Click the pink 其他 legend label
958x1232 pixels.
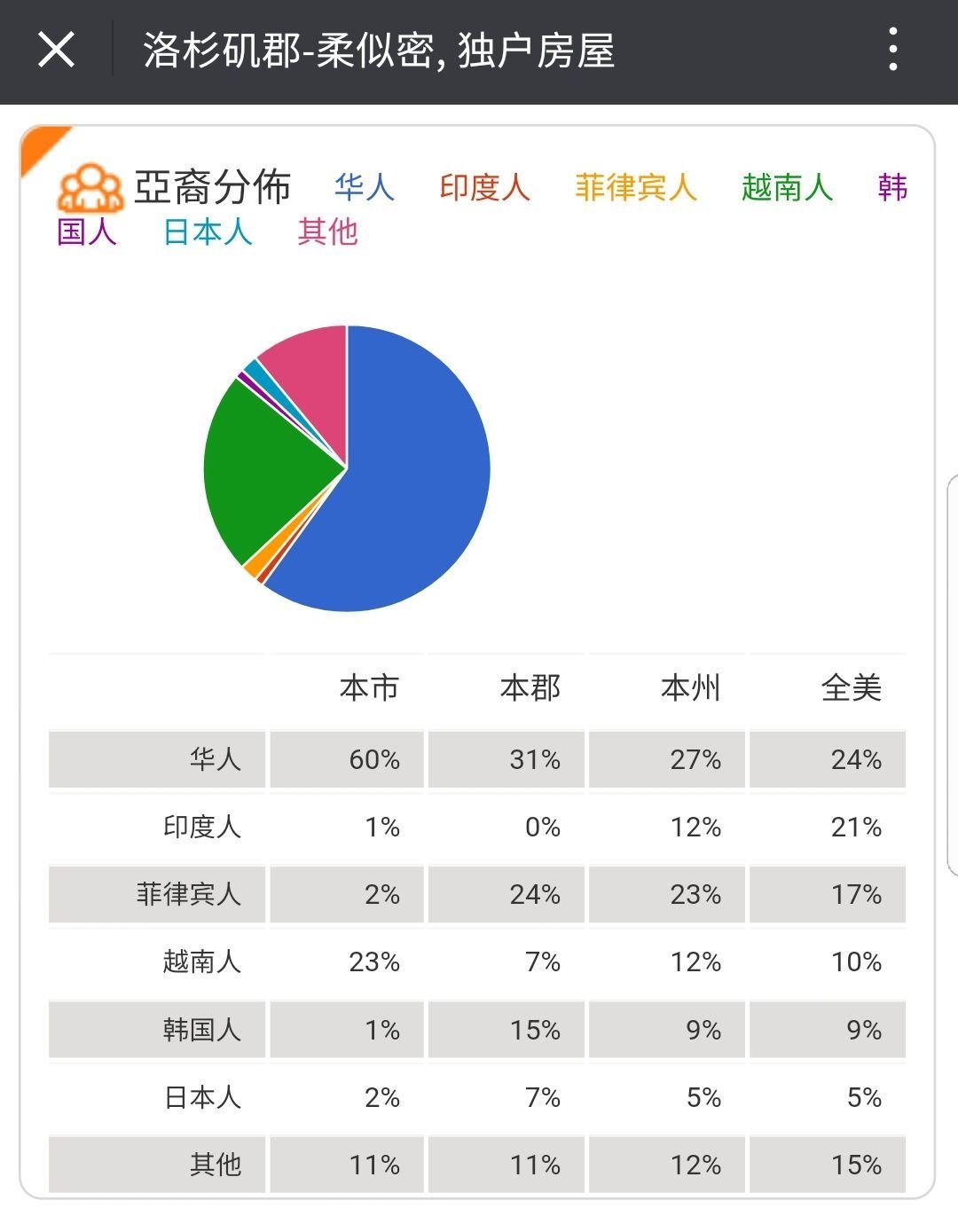tap(327, 231)
